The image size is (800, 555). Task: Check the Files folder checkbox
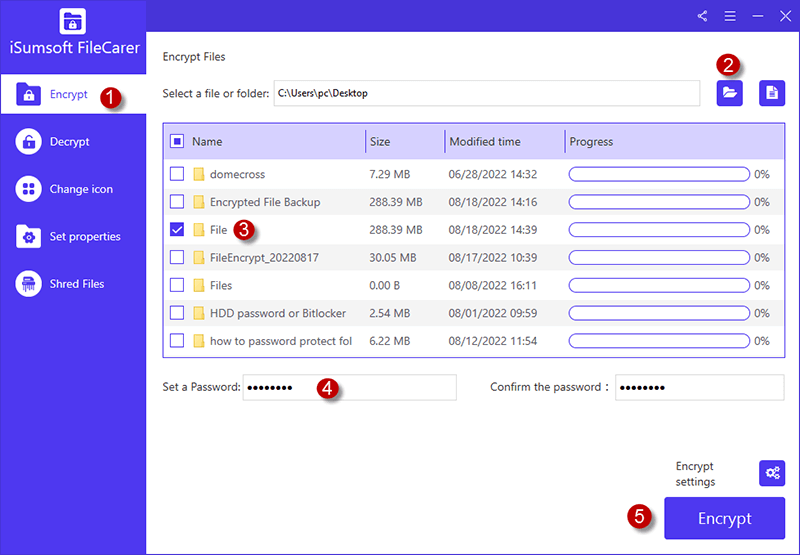click(x=177, y=285)
